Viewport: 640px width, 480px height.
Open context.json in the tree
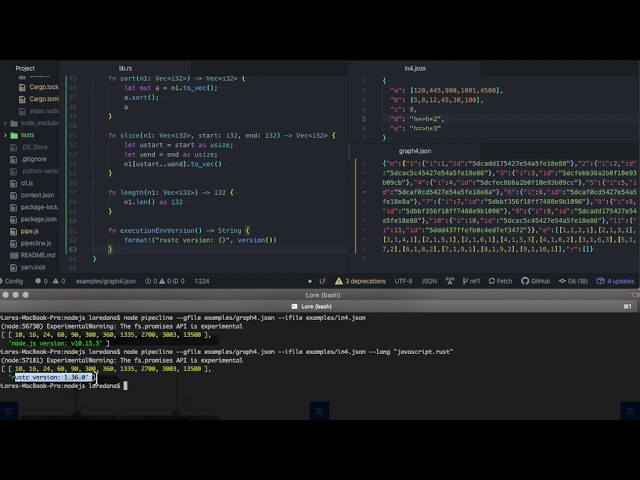coord(37,195)
